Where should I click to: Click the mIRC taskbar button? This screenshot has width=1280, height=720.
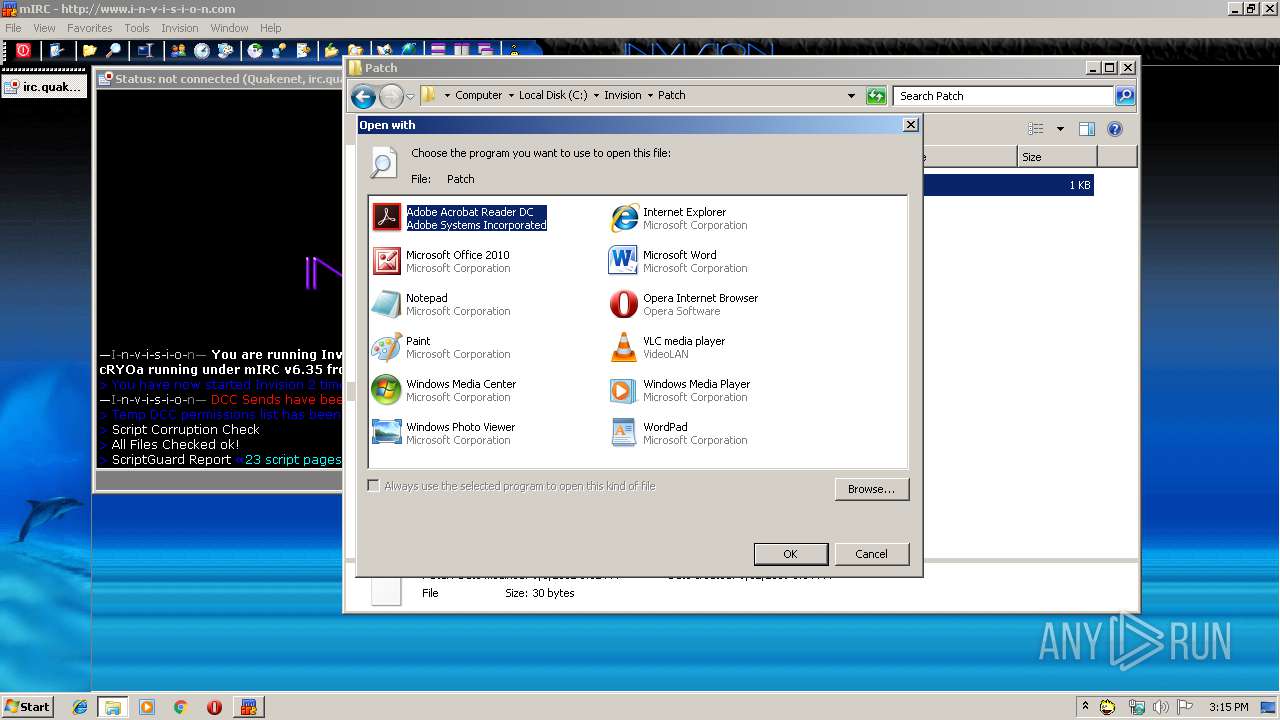[248, 707]
